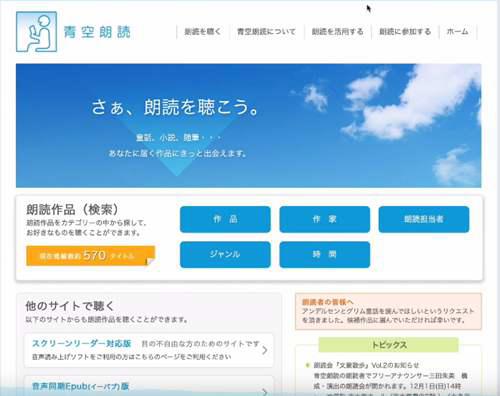500x396 pixels.
Task: Click the 青空朗読 site title text
Action: [97, 32]
